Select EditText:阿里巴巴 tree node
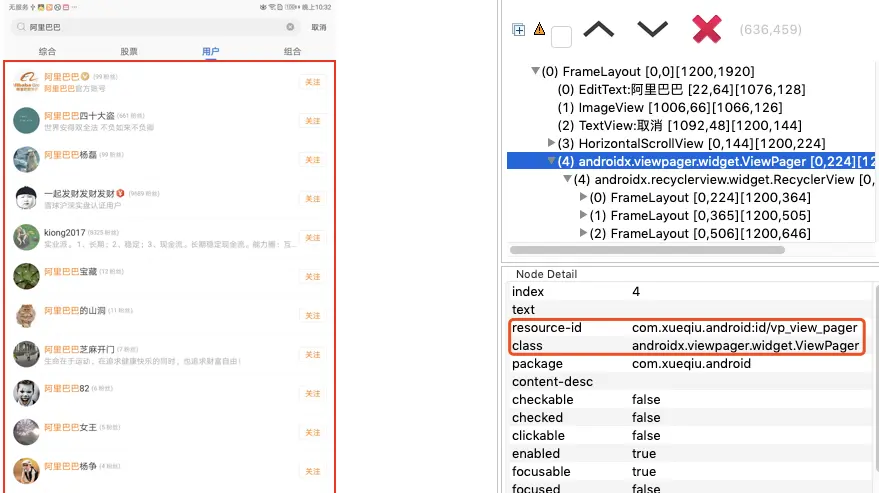 tap(681, 89)
